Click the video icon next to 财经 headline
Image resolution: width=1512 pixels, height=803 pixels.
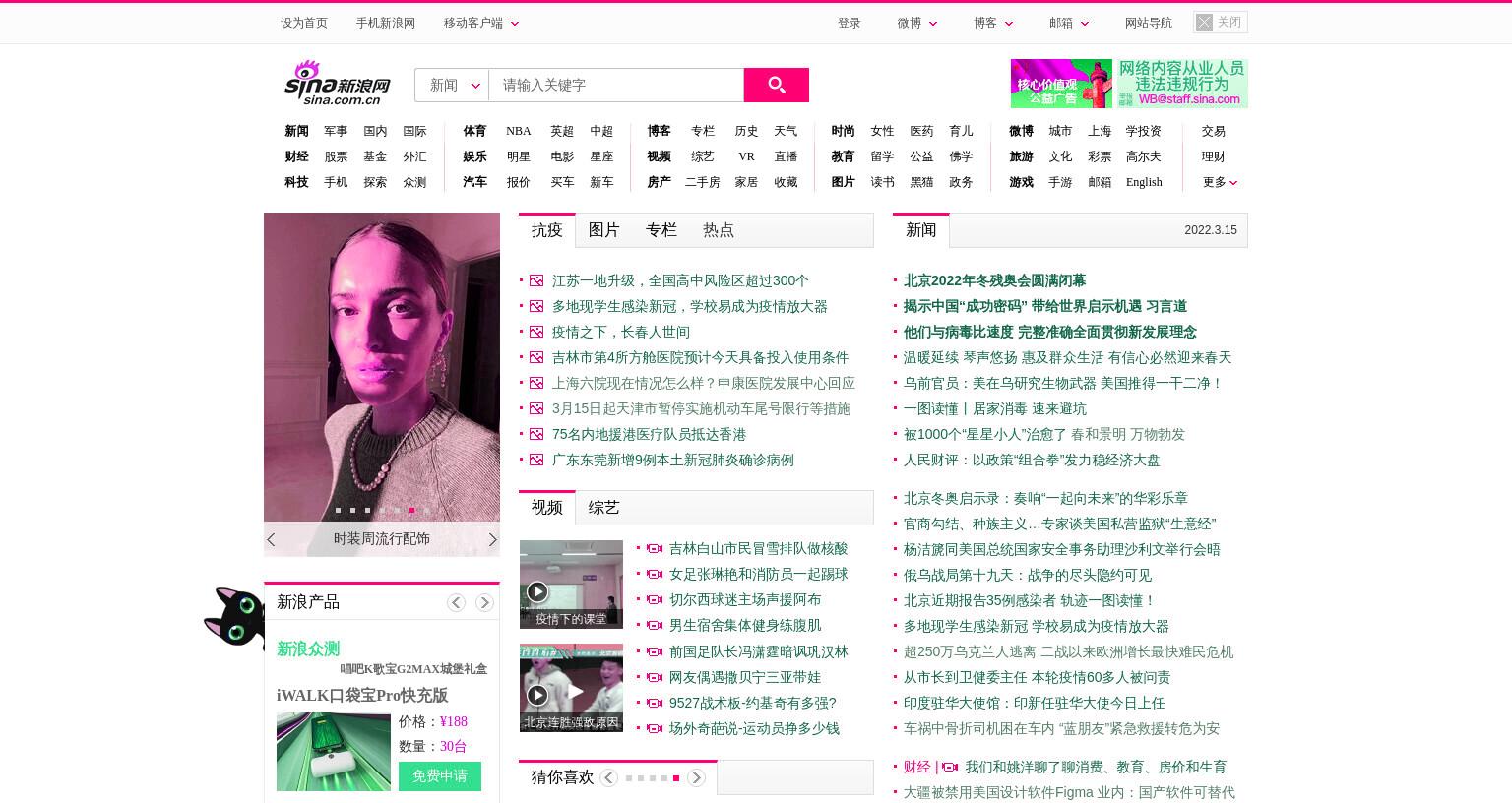(950, 767)
